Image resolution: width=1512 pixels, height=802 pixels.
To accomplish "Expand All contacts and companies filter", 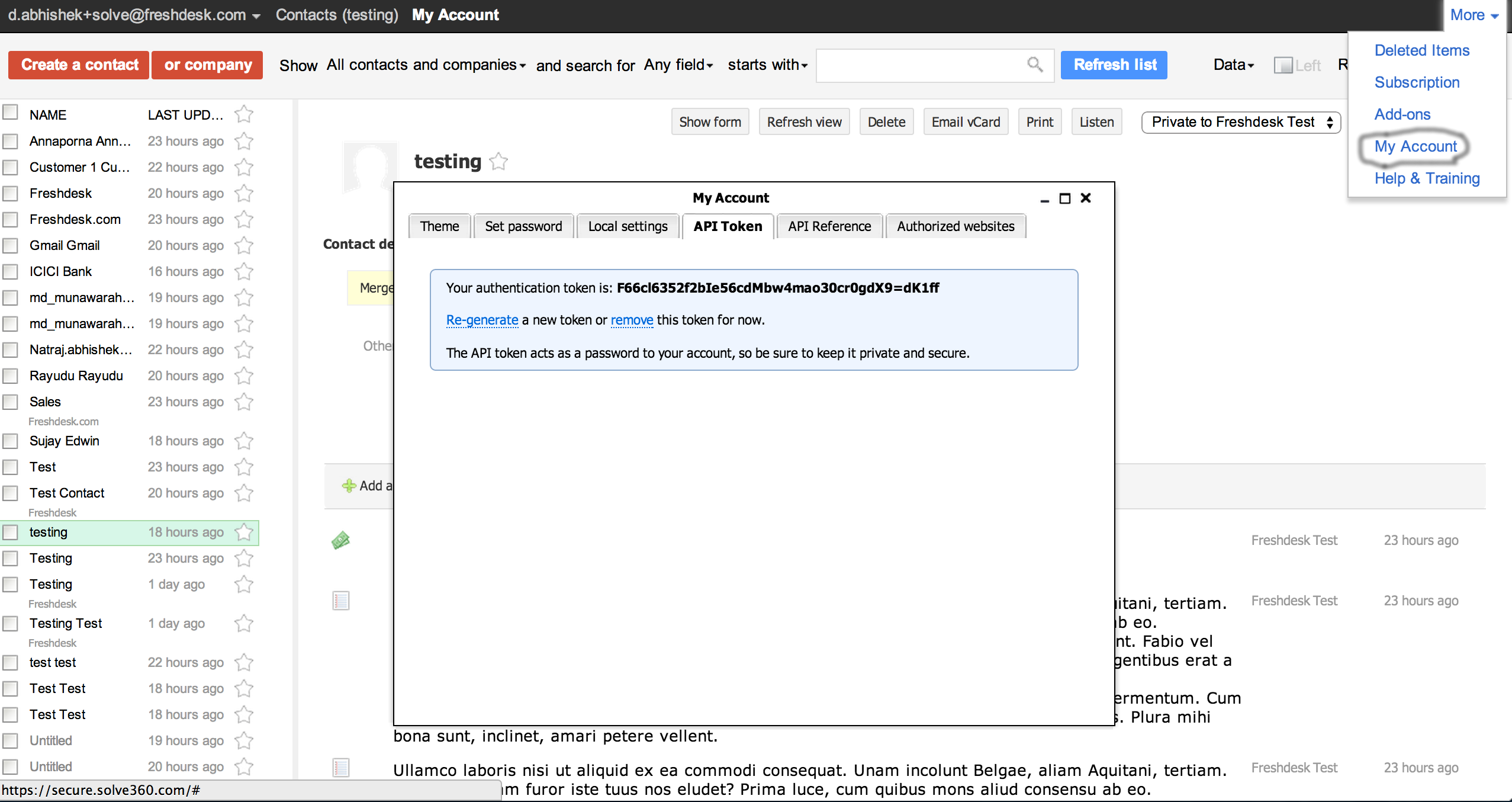I will tap(426, 65).
